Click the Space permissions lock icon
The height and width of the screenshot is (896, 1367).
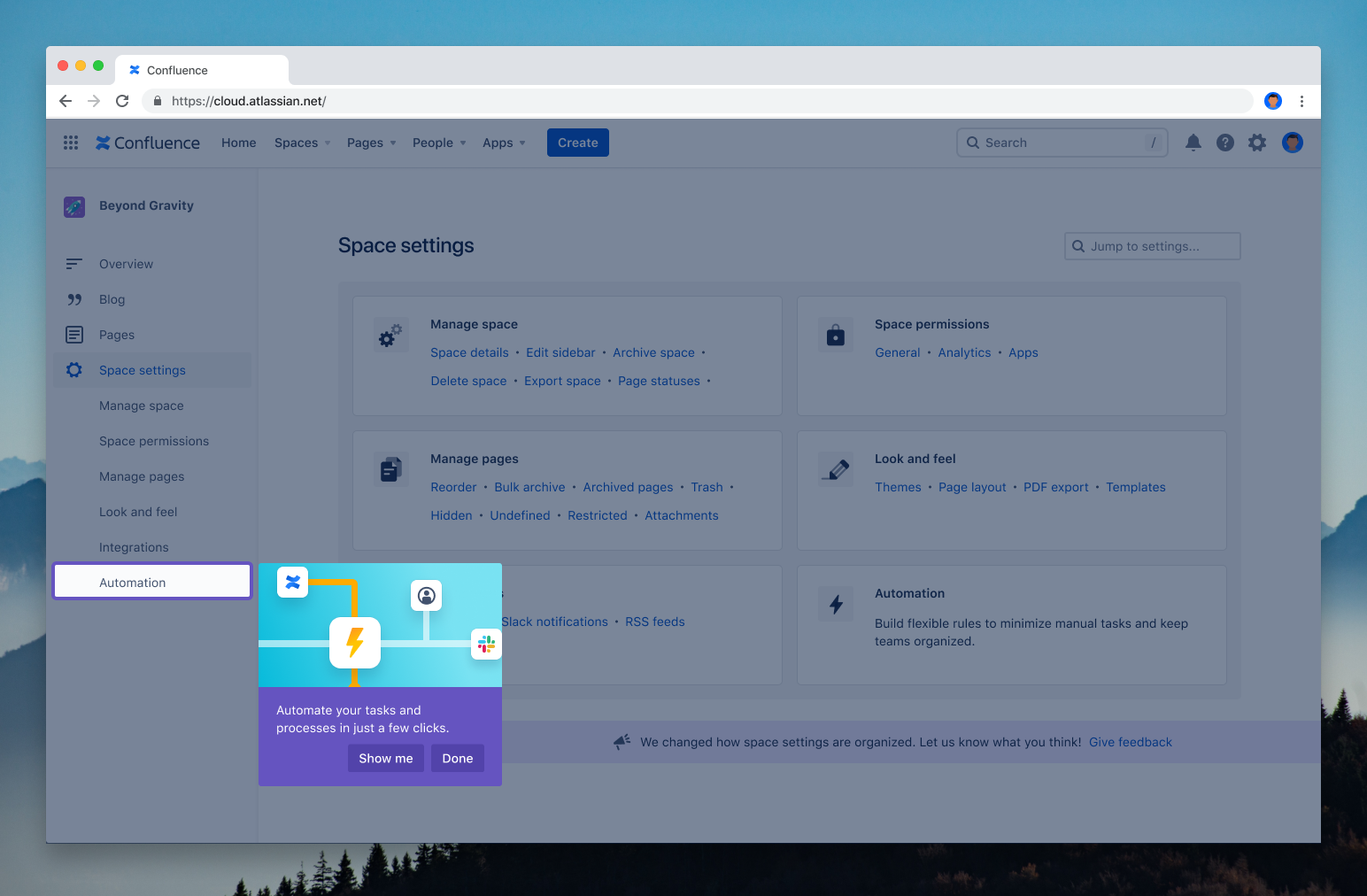pyautogui.click(x=835, y=336)
